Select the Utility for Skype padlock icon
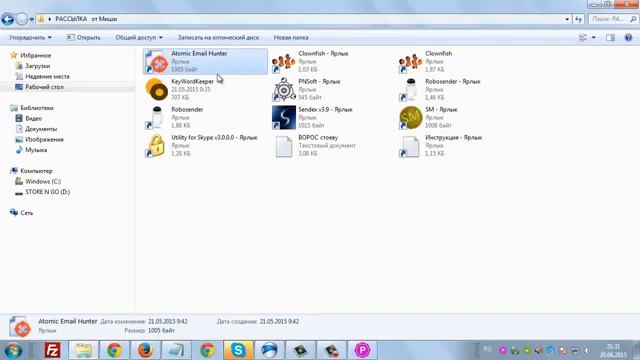This screenshot has width=640, height=360. [x=157, y=146]
